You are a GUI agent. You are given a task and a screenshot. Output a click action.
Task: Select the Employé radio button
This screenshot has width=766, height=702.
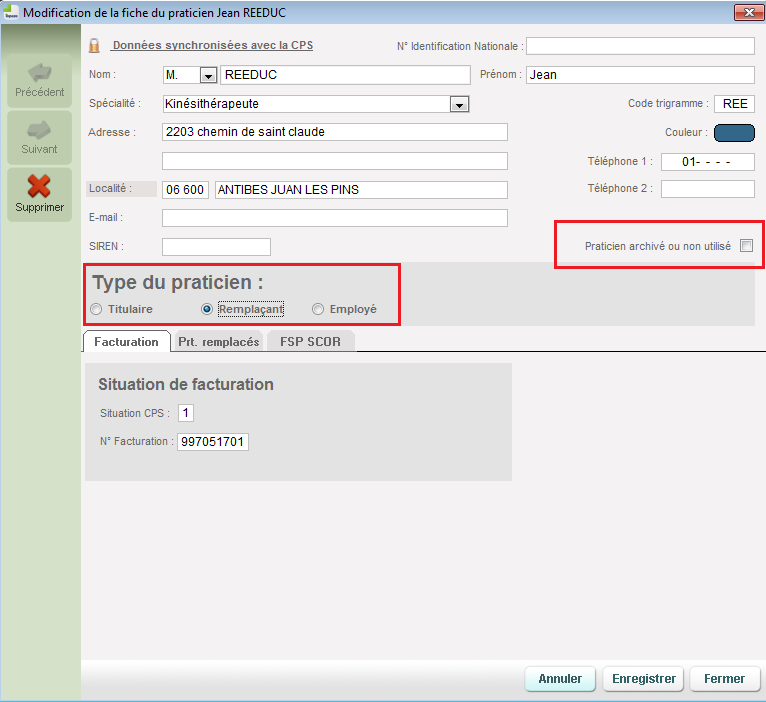[x=318, y=309]
